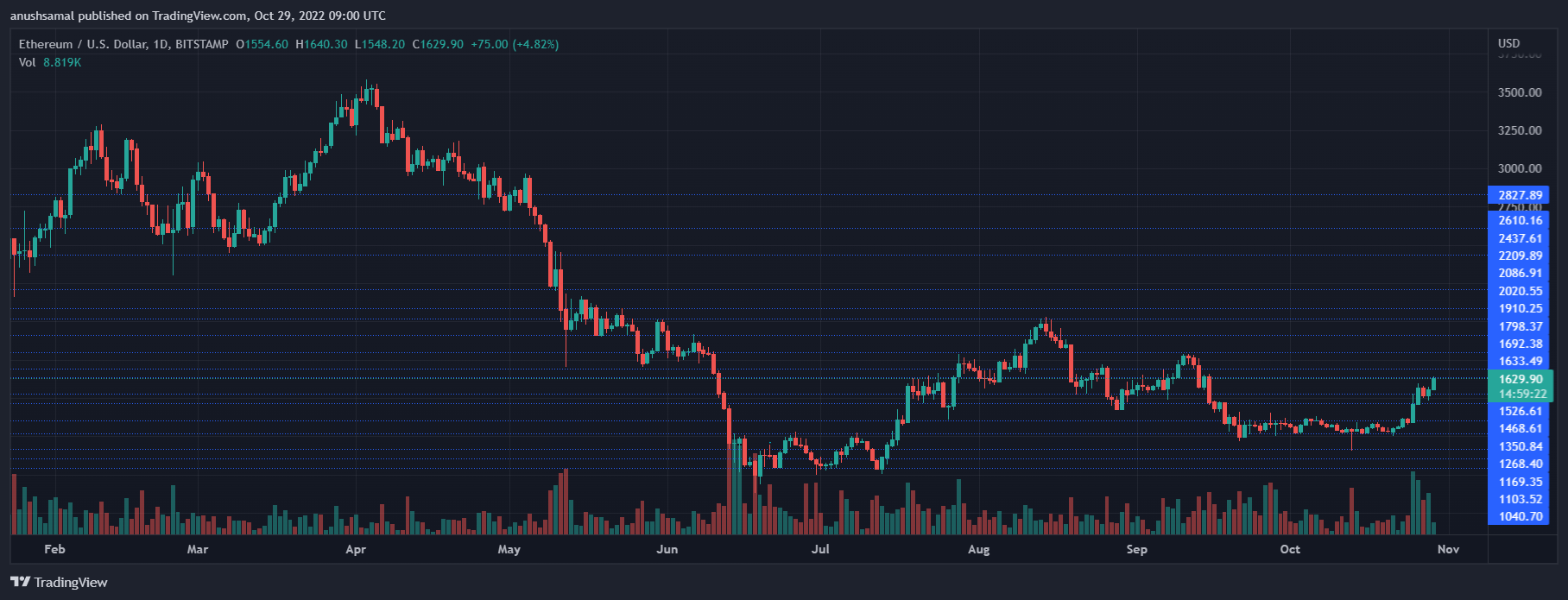Select the 2827.89 price level label
The image size is (1568, 600).
pos(1520,195)
